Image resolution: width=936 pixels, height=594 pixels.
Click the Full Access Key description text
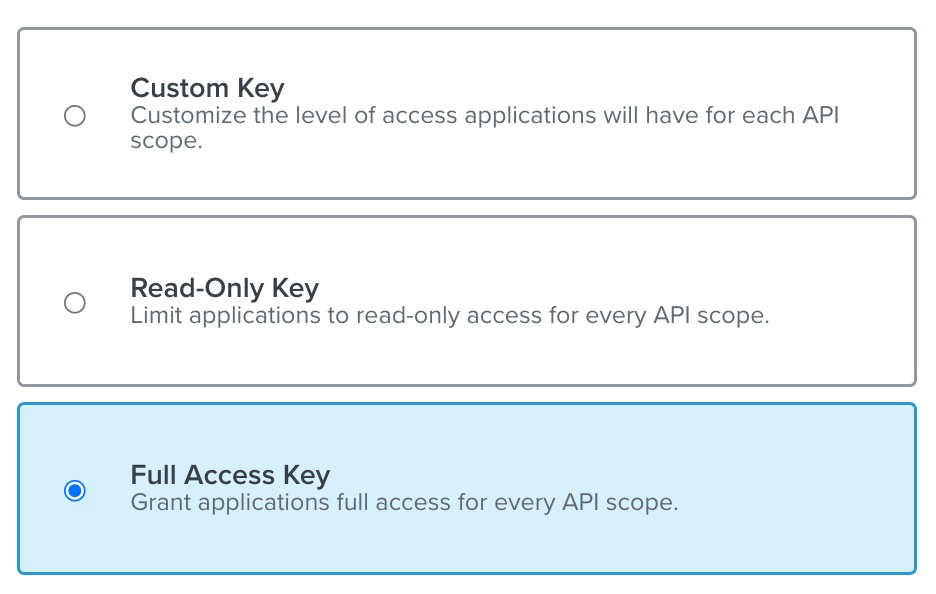tap(404, 502)
